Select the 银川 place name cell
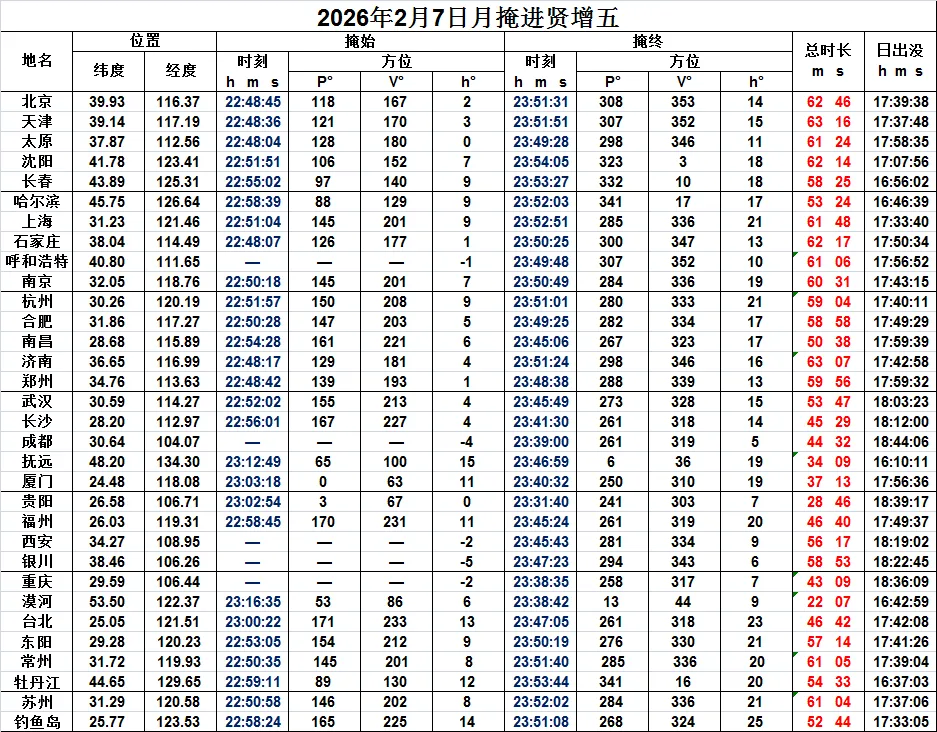This screenshot has width=937, height=732. tap(36, 562)
